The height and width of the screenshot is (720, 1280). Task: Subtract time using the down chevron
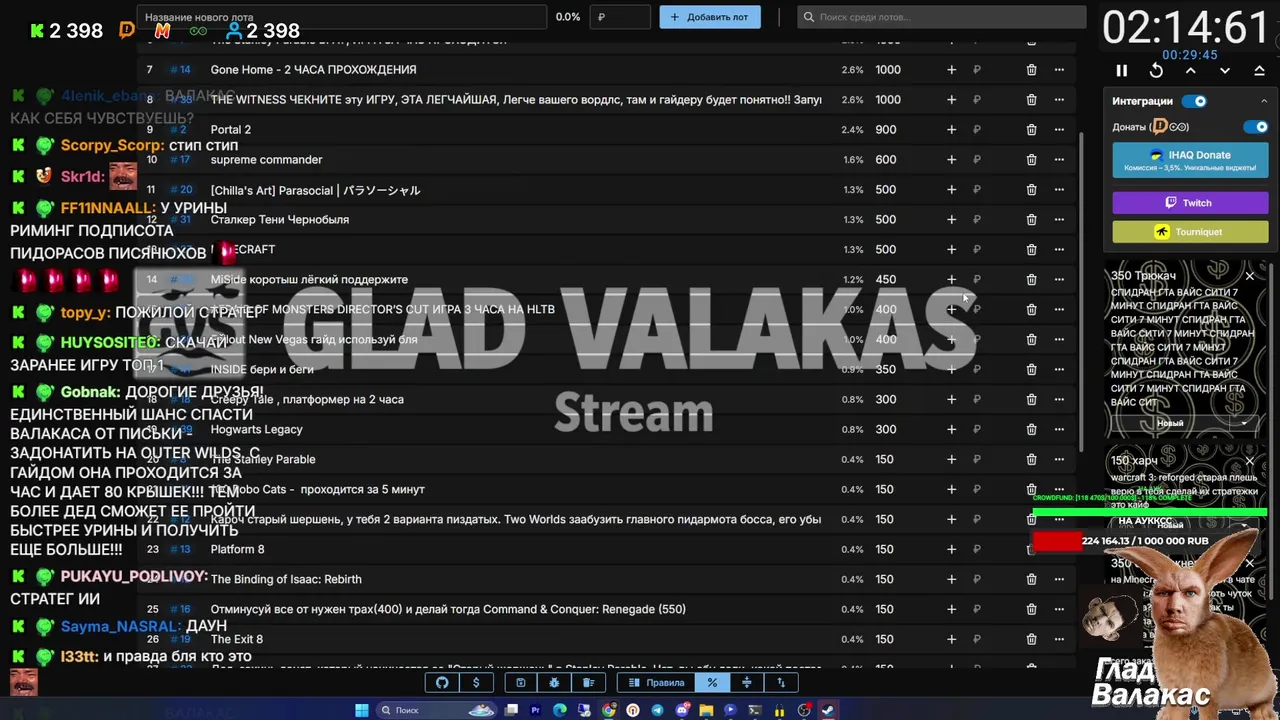click(x=1225, y=71)
